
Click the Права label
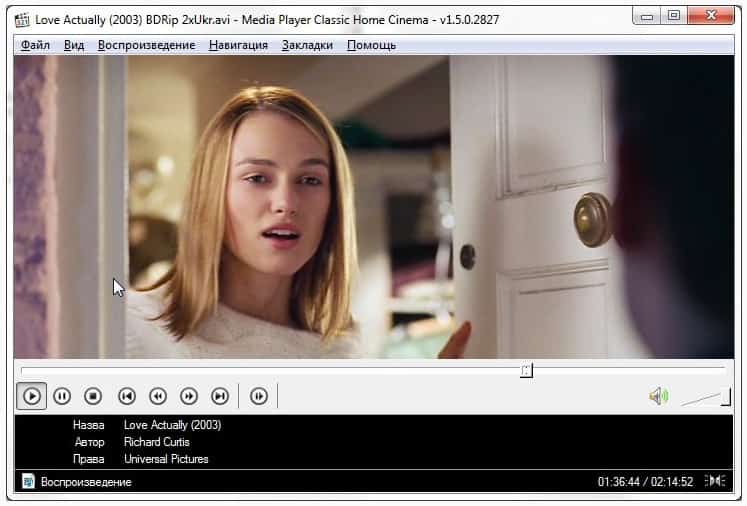tap(89, 459)
